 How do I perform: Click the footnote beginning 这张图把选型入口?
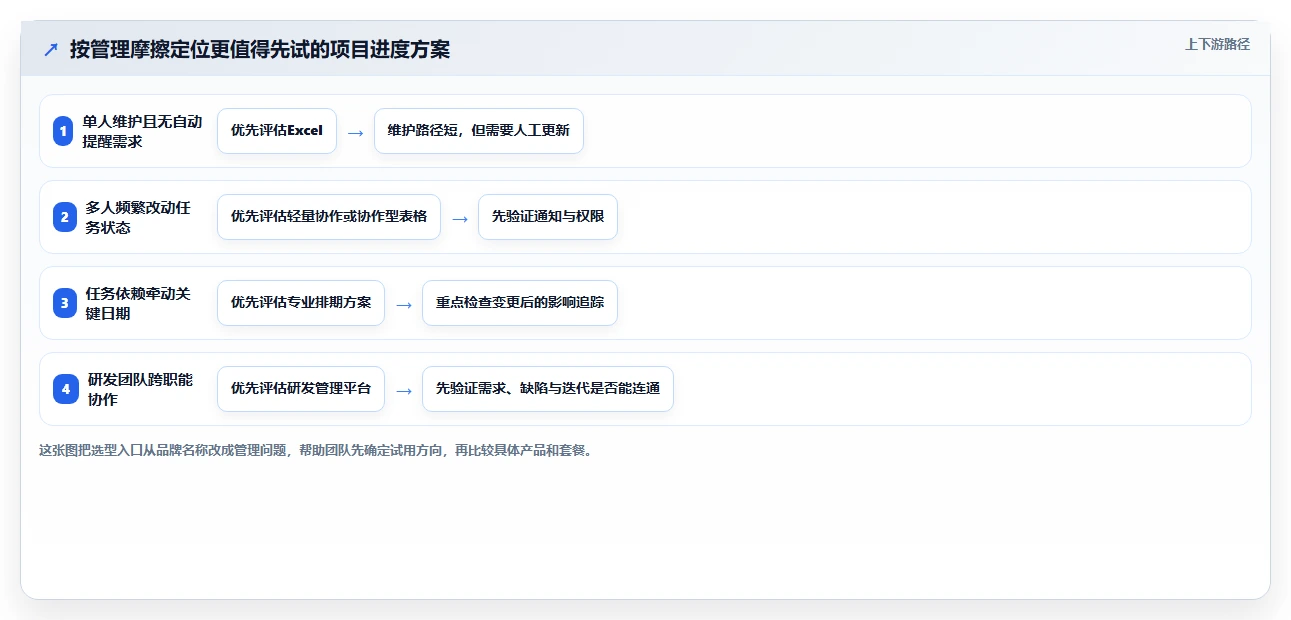tap(318, 450)
